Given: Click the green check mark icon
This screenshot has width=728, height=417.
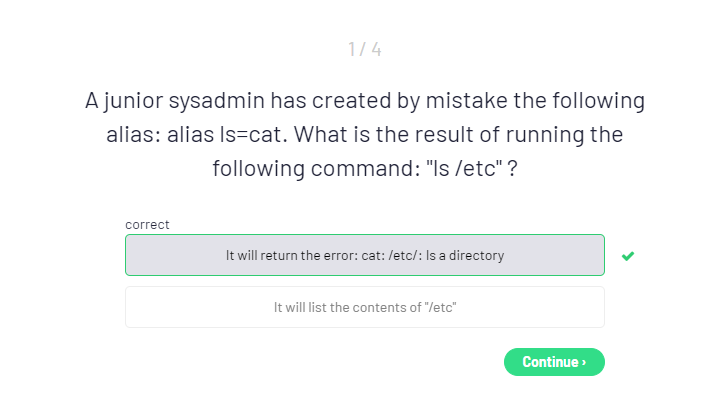Looking at the screenshot, I should (x=627, y=256).
